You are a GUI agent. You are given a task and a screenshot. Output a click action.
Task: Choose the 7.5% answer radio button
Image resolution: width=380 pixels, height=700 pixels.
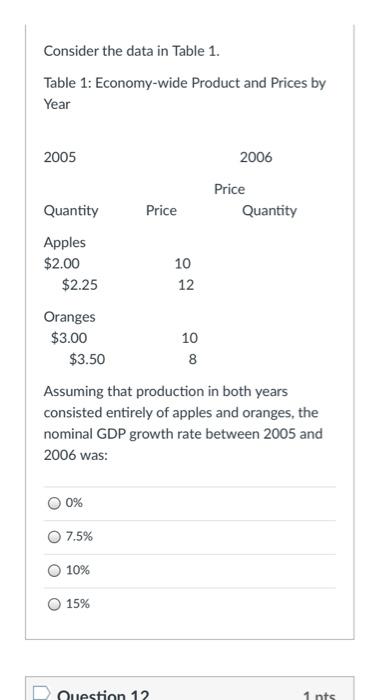(54, 537)
